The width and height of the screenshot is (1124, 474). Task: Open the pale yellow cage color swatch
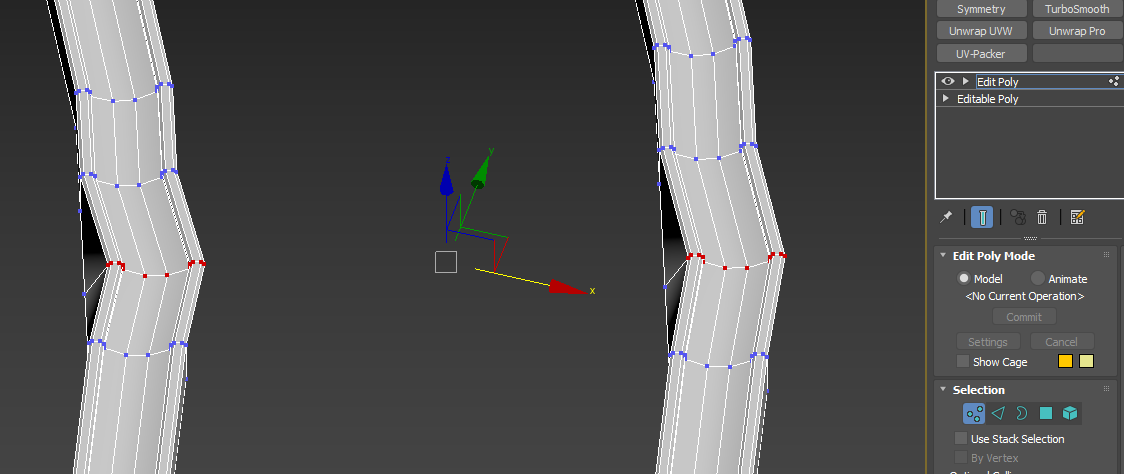1086,361
